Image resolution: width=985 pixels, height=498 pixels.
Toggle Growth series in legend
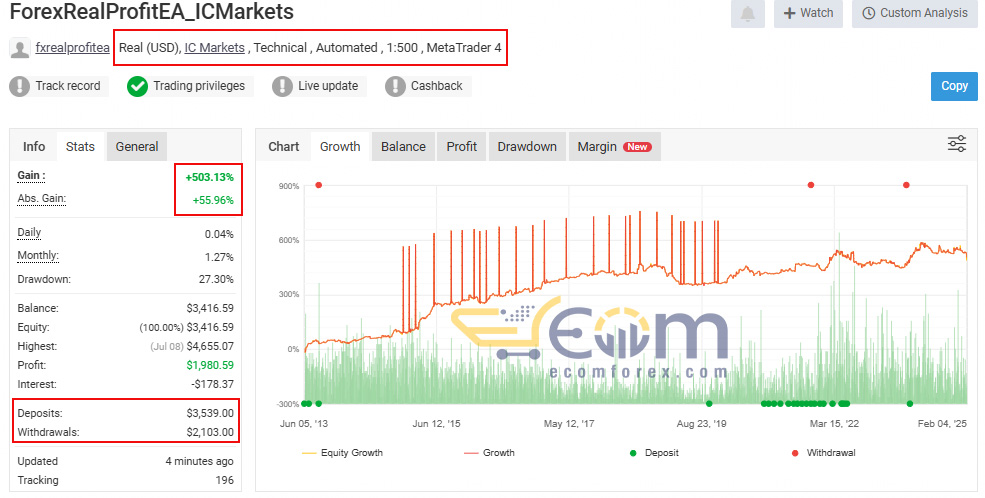tap(489, 453)
